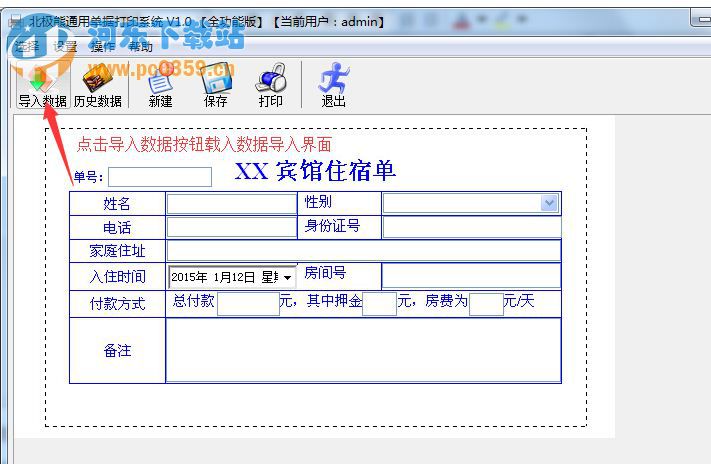
Task: Click the 付款方式 label cell
Action: coord(117,303)
